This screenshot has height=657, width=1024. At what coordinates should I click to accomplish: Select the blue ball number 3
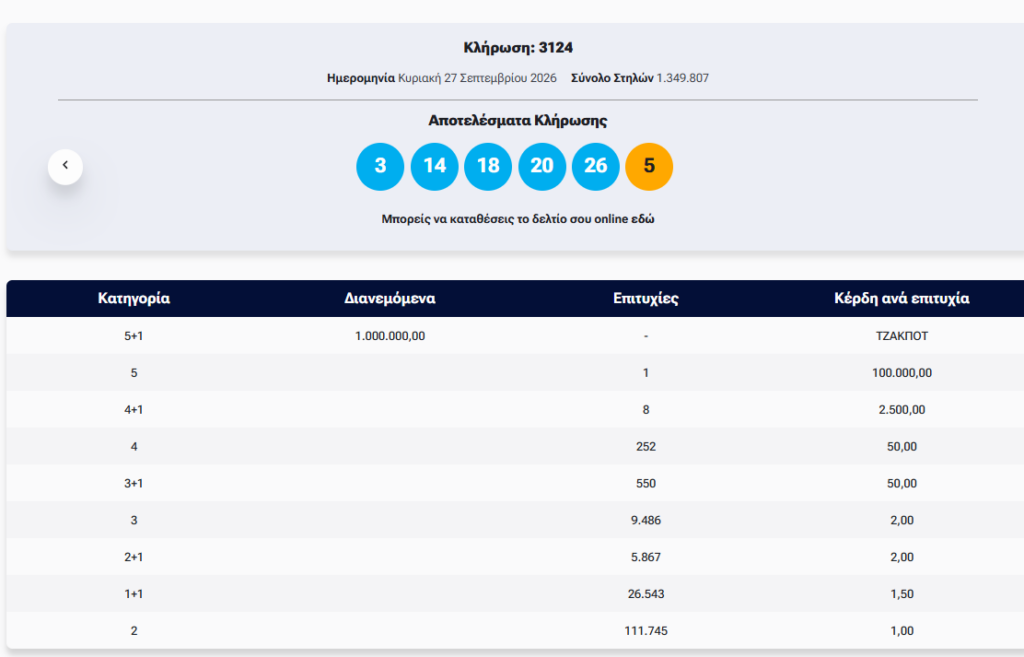coord(380,167)
